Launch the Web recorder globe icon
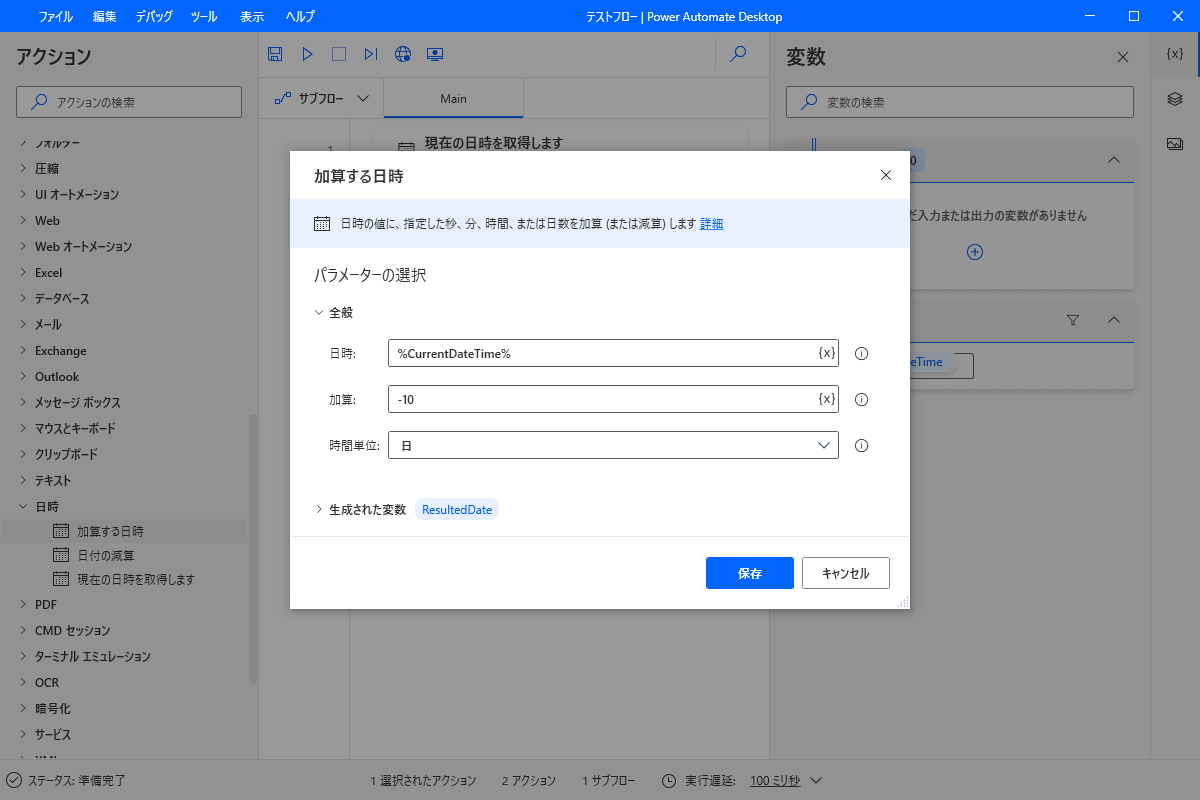This screenshot has width=1200, height=800. 403,54
